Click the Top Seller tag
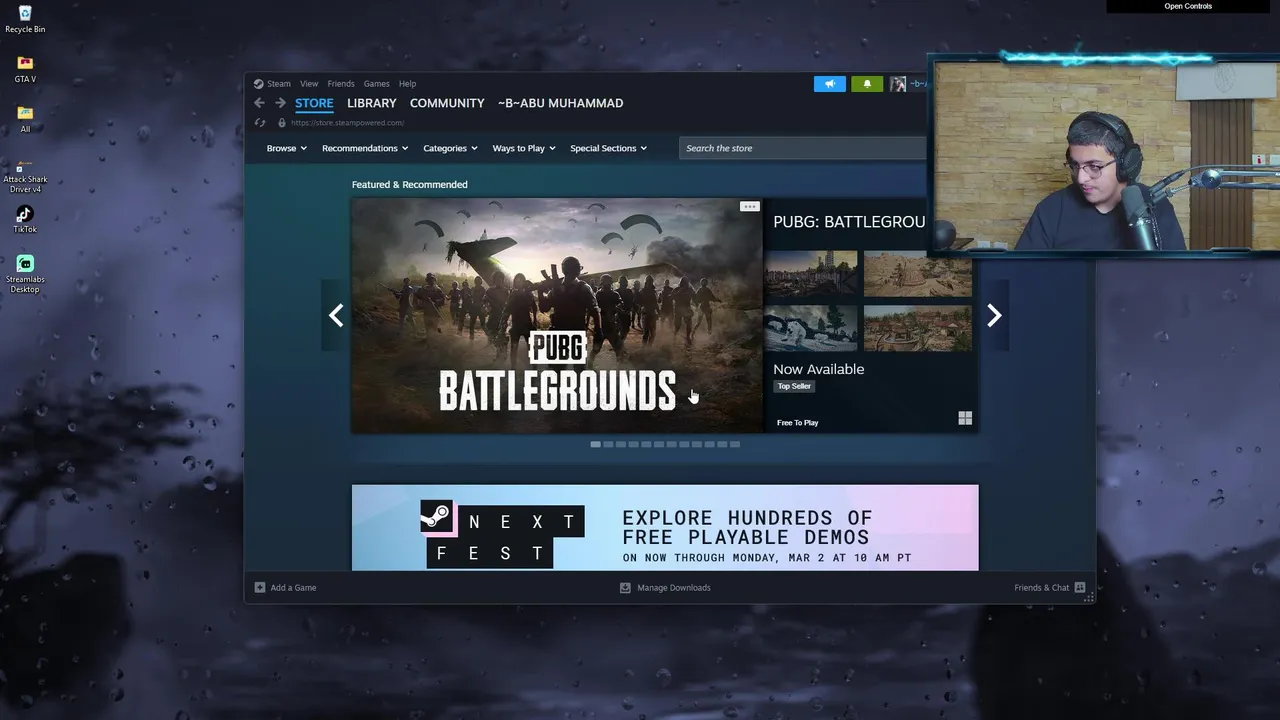Viewport: 1280px width, 720px height. tap(794, 386)
